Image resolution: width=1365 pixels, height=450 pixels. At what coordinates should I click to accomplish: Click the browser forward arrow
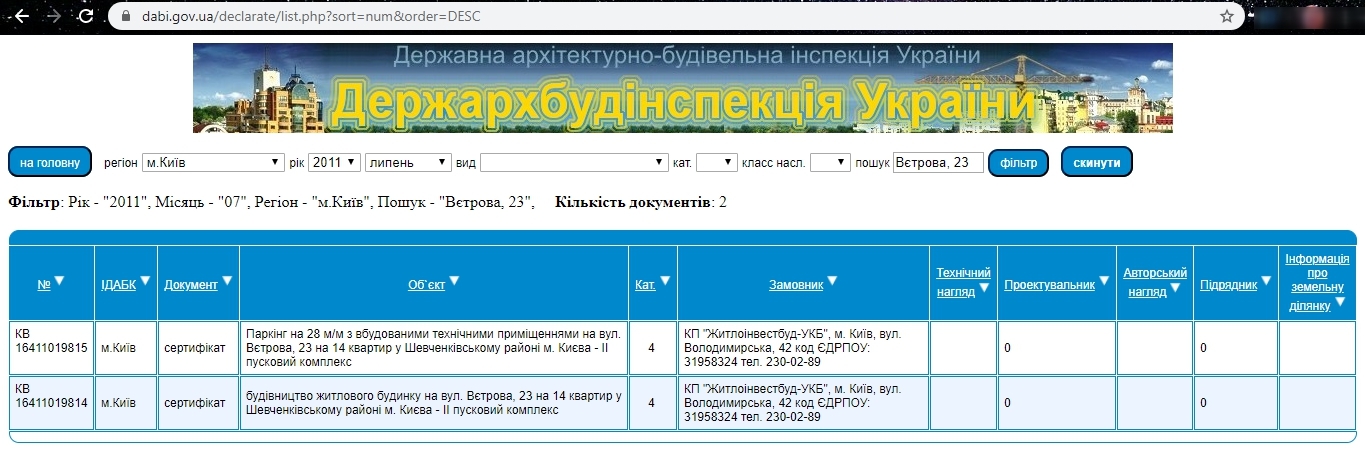pos(55,16)
